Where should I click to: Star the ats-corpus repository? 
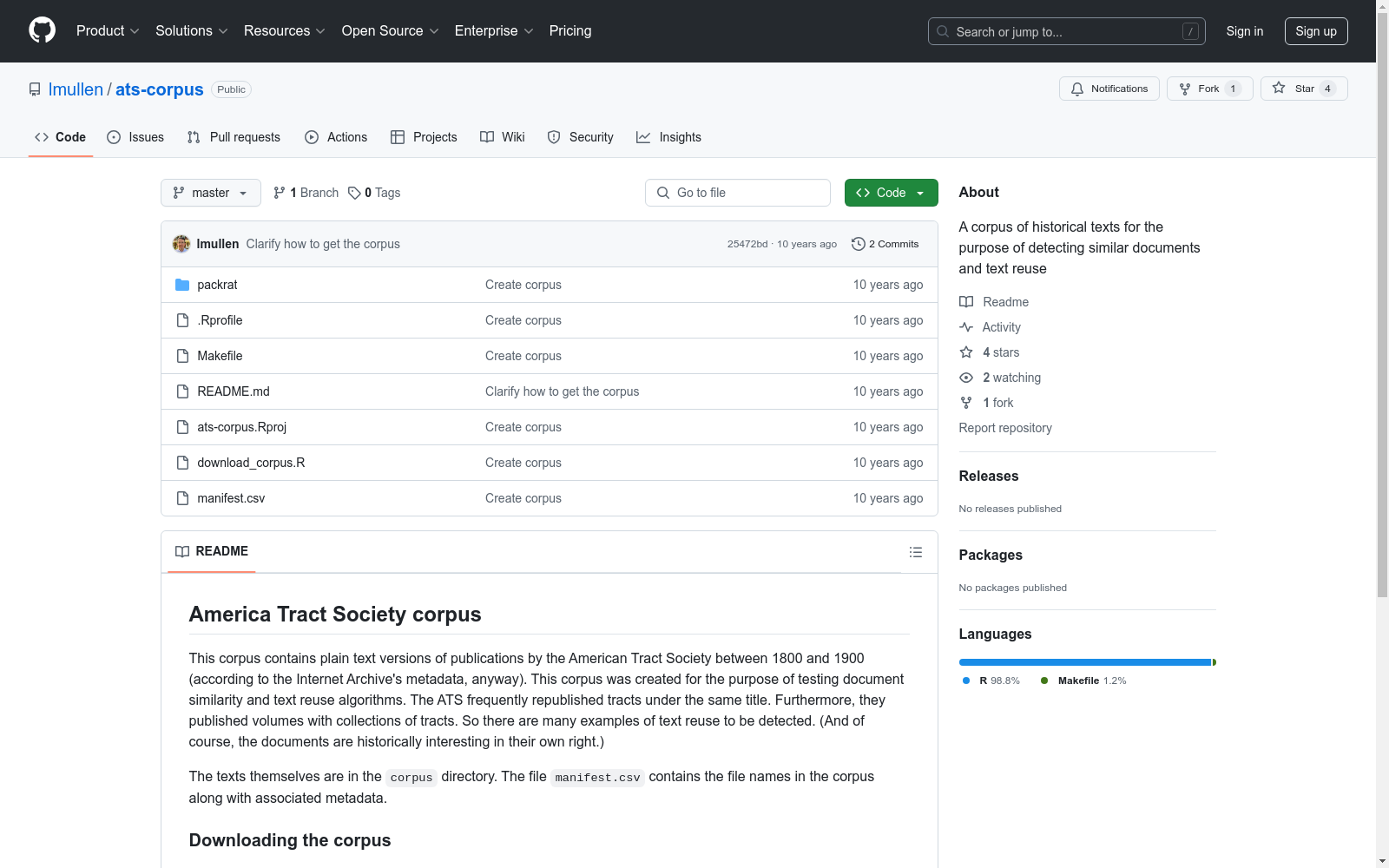coord(1304,89)
